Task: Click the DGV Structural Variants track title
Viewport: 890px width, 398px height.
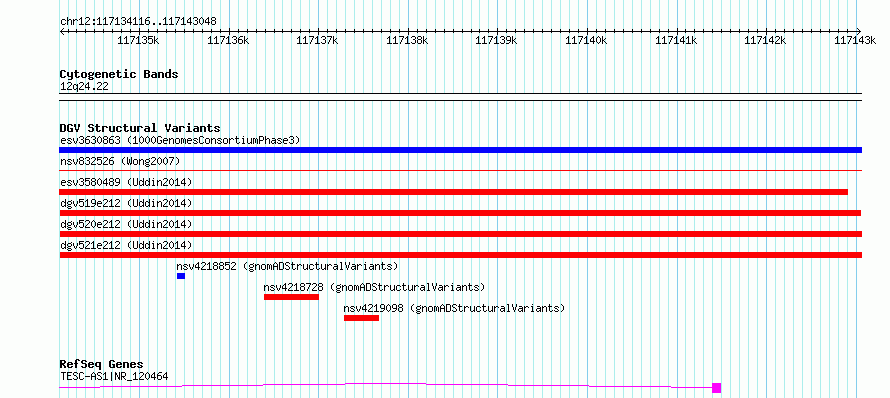Action: coord(140,128)
